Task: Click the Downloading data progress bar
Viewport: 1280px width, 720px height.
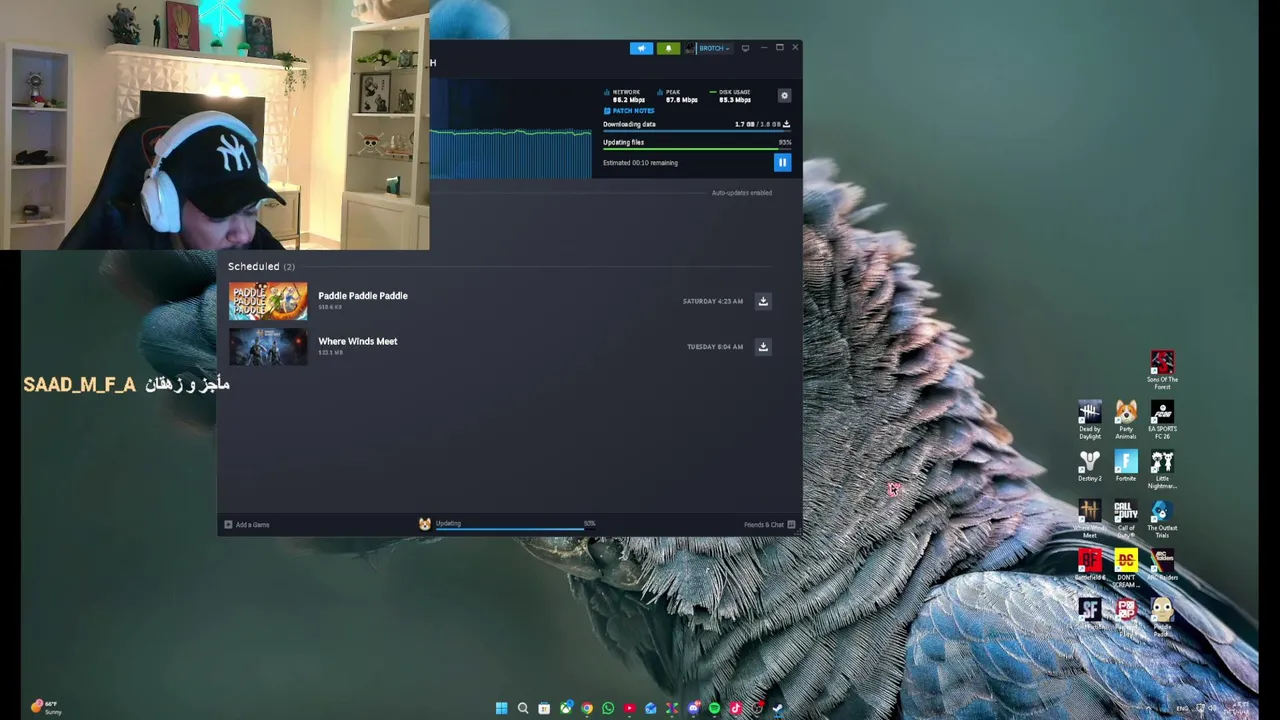Action: pyautogui.click(x=696, y=131)
